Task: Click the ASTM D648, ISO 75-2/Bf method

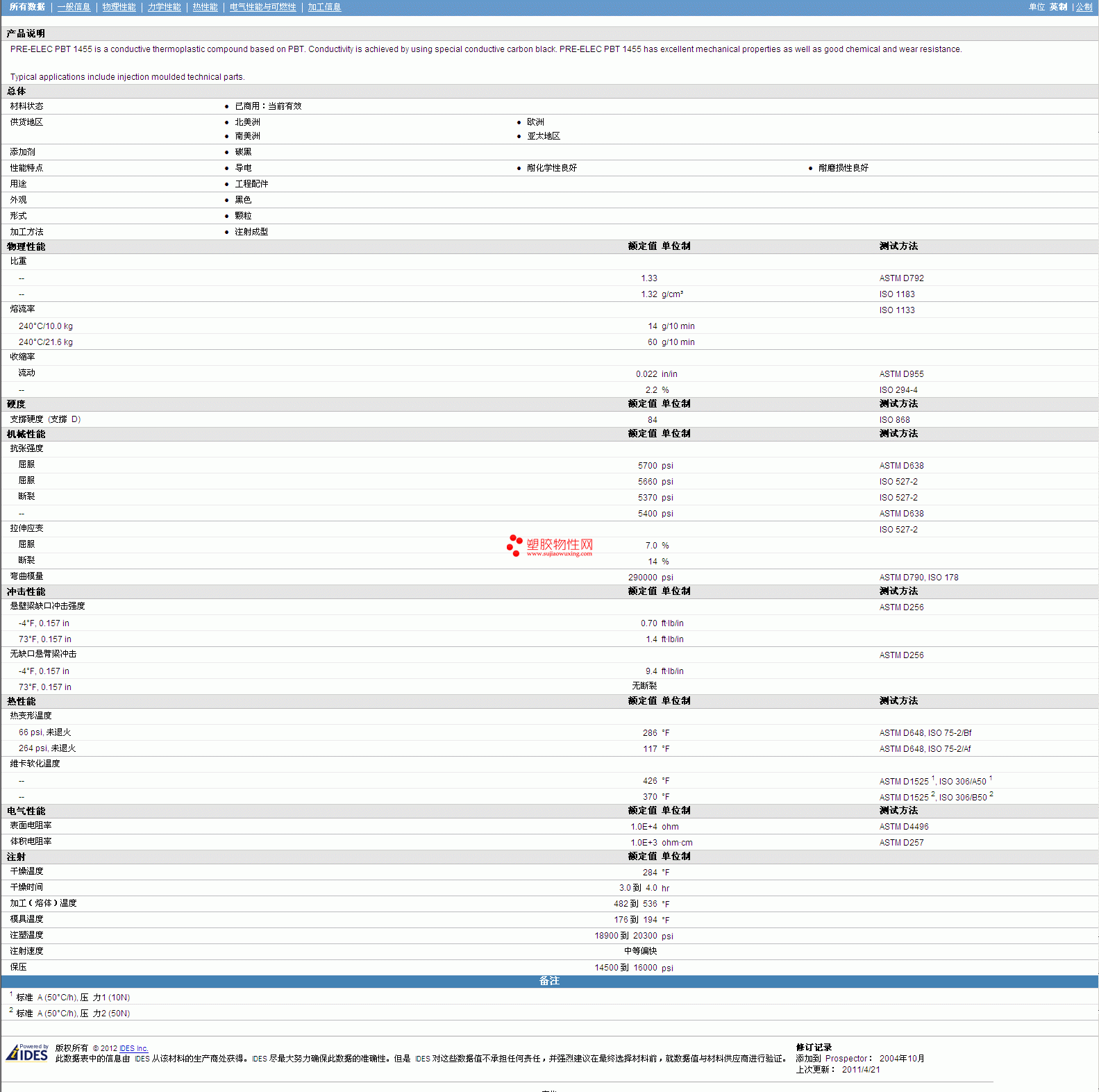Action: pyautogui.click(x=925, y=733)
